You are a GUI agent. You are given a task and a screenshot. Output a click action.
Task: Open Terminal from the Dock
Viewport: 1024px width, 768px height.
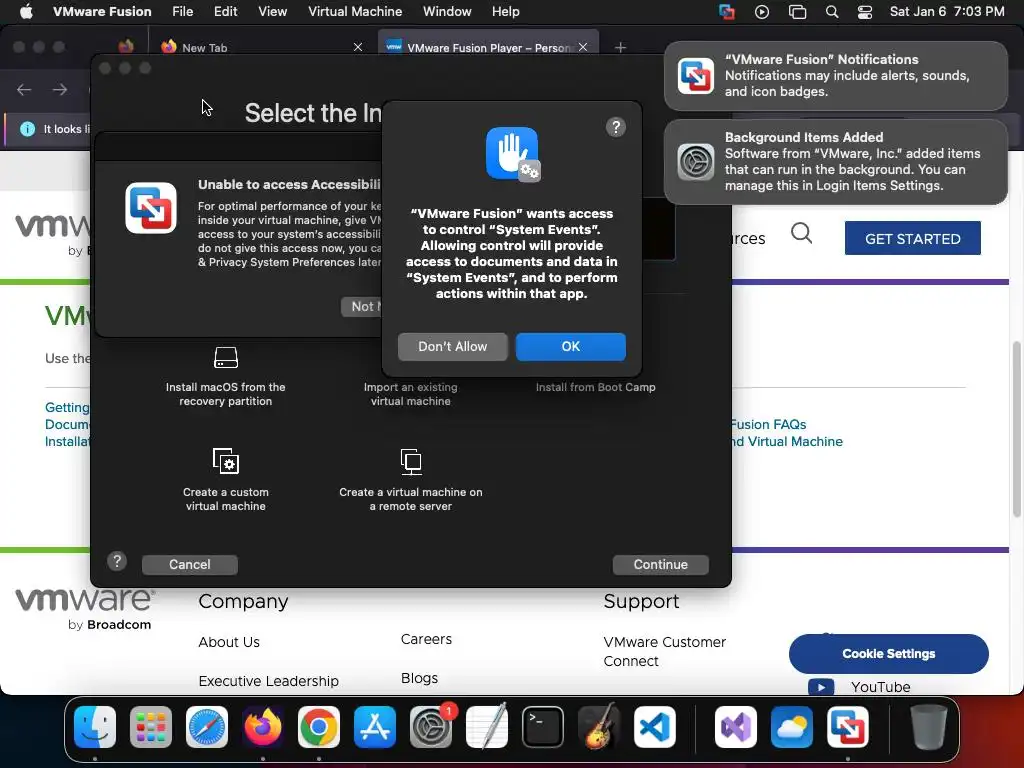[543, 727]
